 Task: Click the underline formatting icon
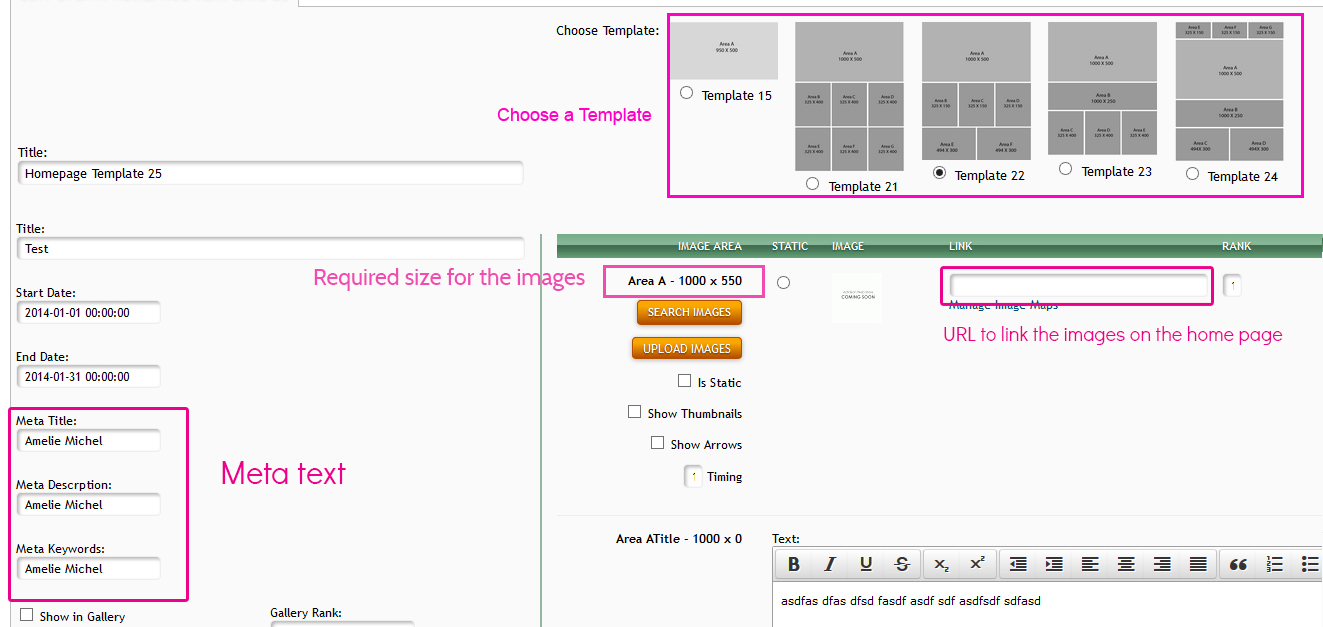[866, 564]
